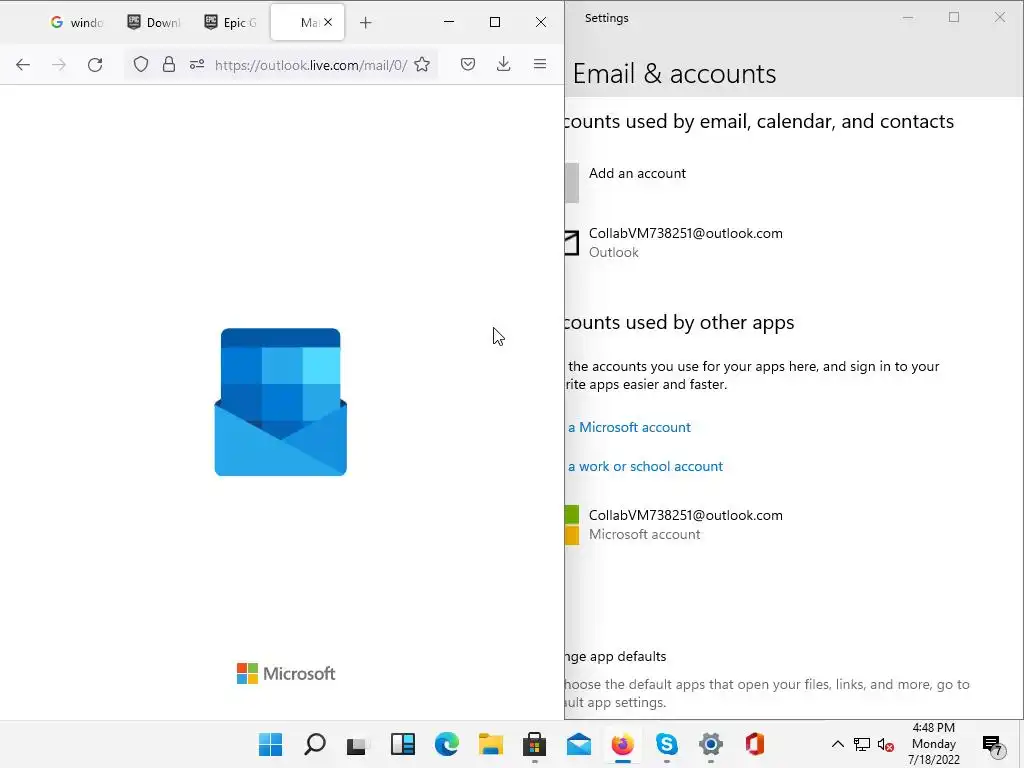Open Mail app from taskbar
The width and height of the screenshot is (1024, 768).
click(x=579, y=744)
